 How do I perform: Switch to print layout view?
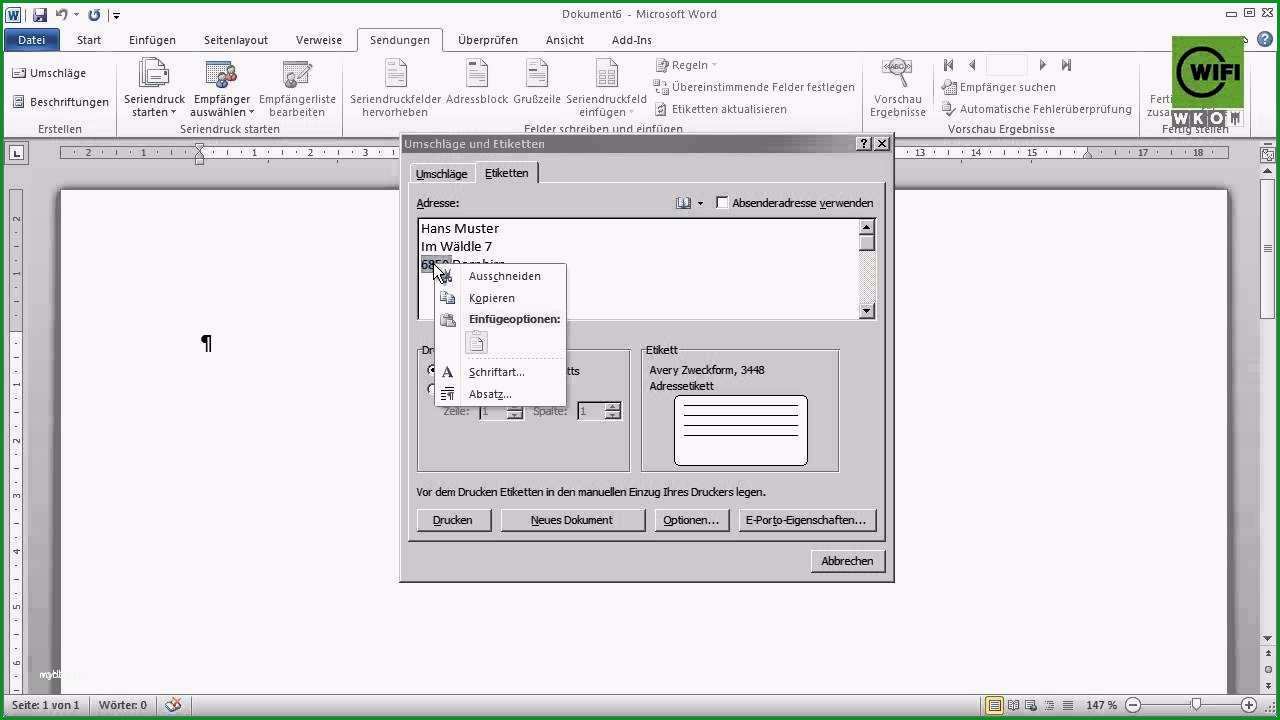[x=994, y=705]
